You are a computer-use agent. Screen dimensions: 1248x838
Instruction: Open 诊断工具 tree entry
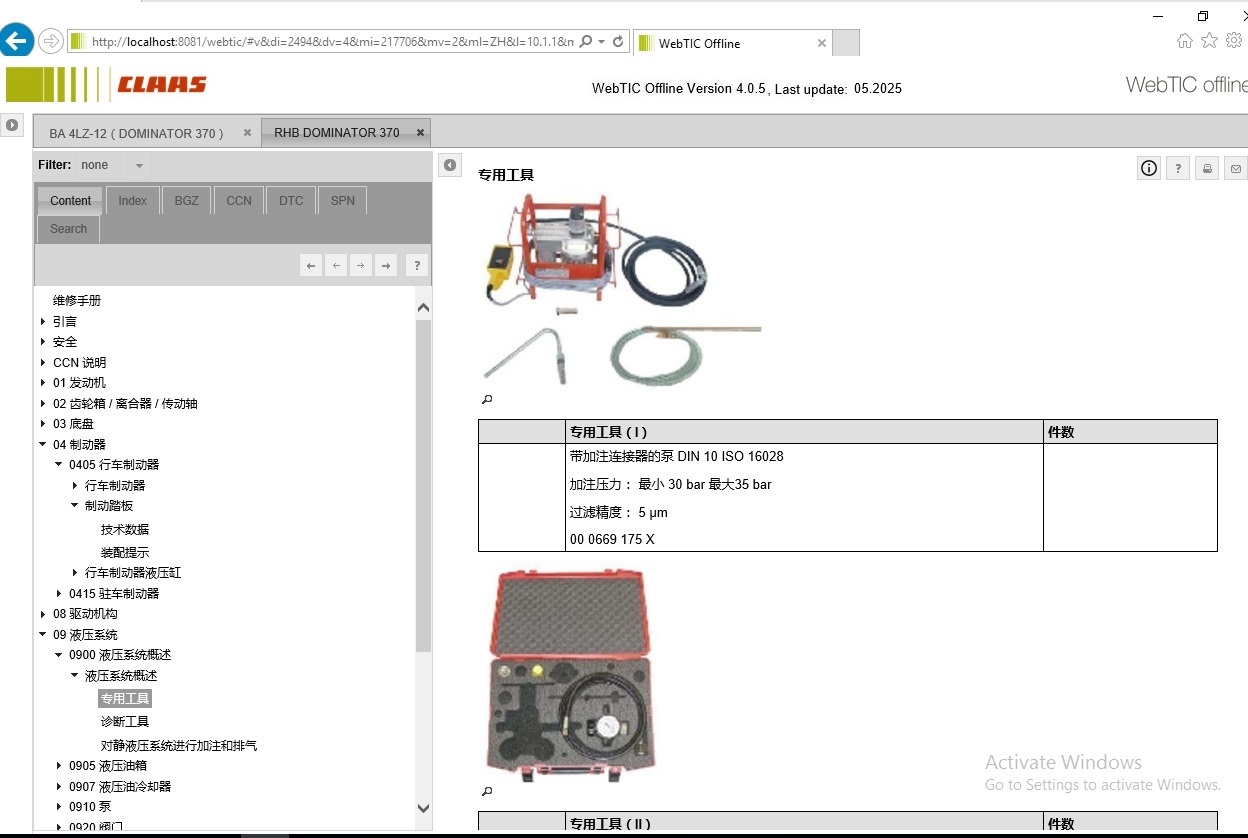[125, 722]
